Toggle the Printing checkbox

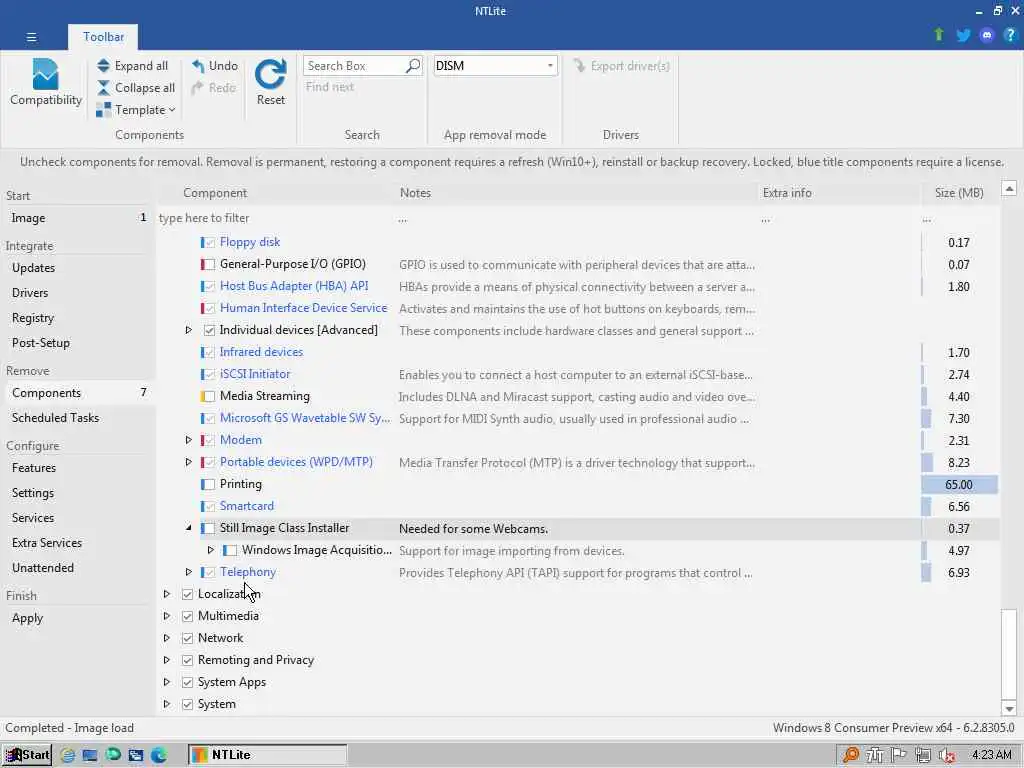(x=209, y=485)
